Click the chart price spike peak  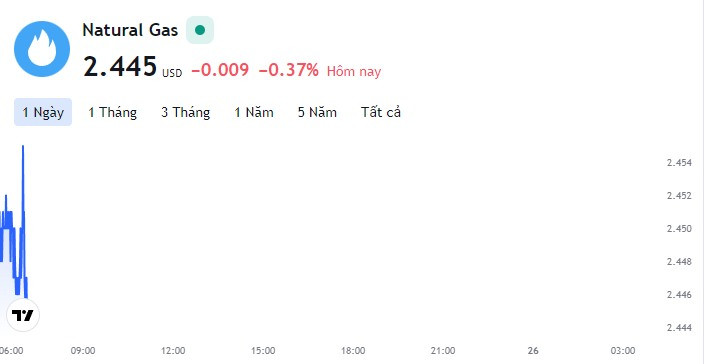click(23, 146)
